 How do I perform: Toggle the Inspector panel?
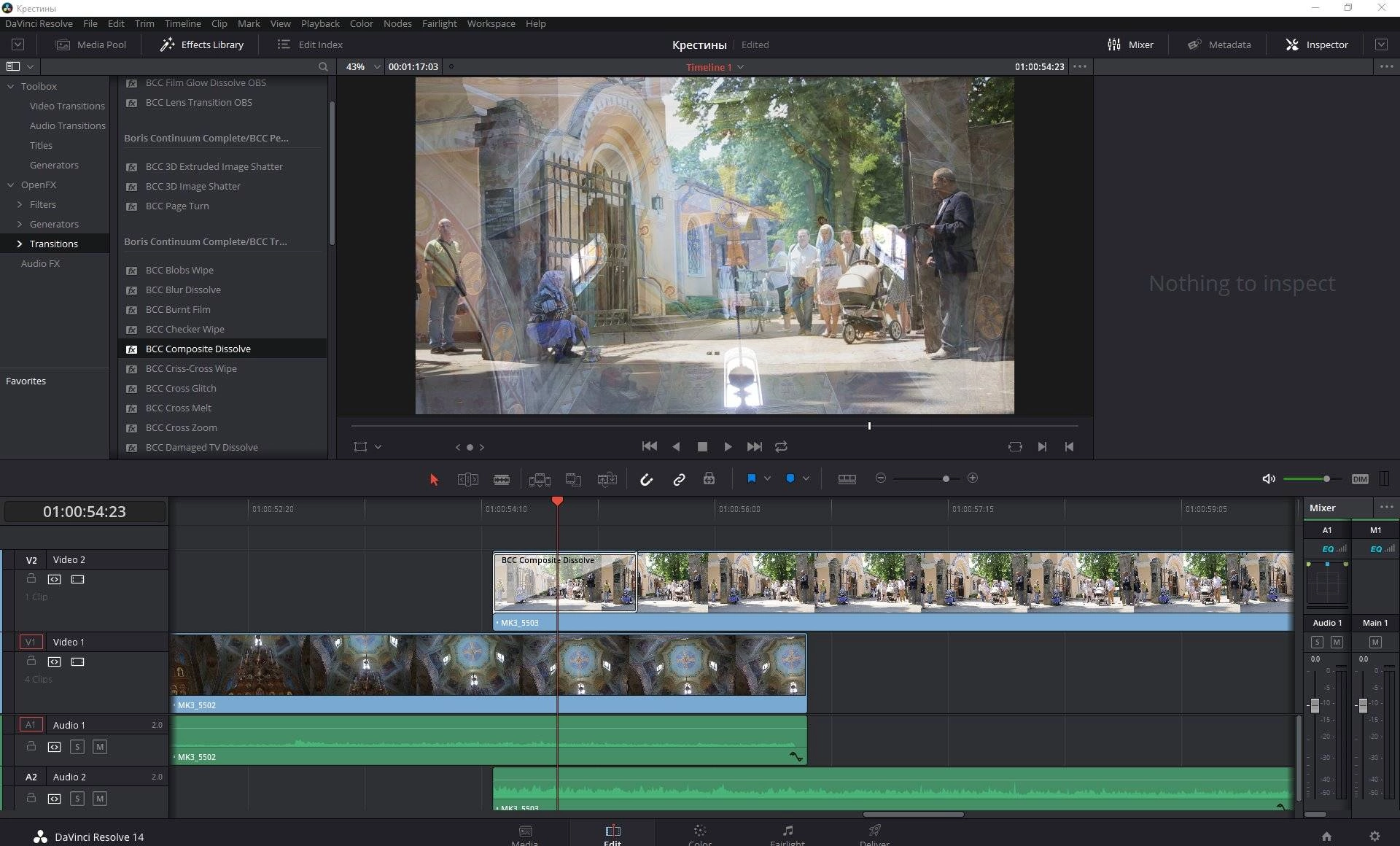pos(1317,44)
